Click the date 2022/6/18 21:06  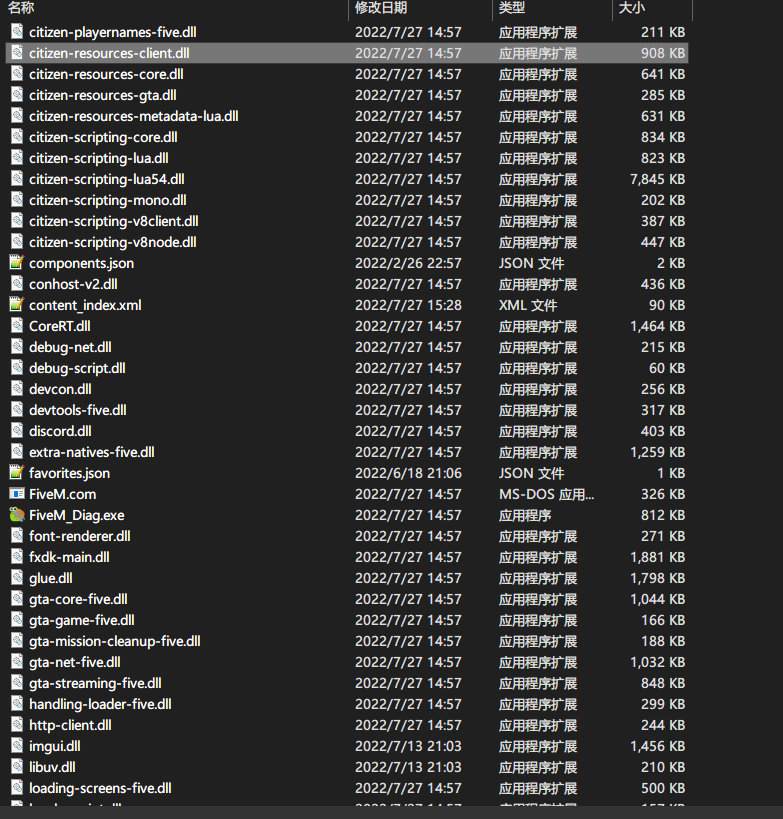coord(408,473)
